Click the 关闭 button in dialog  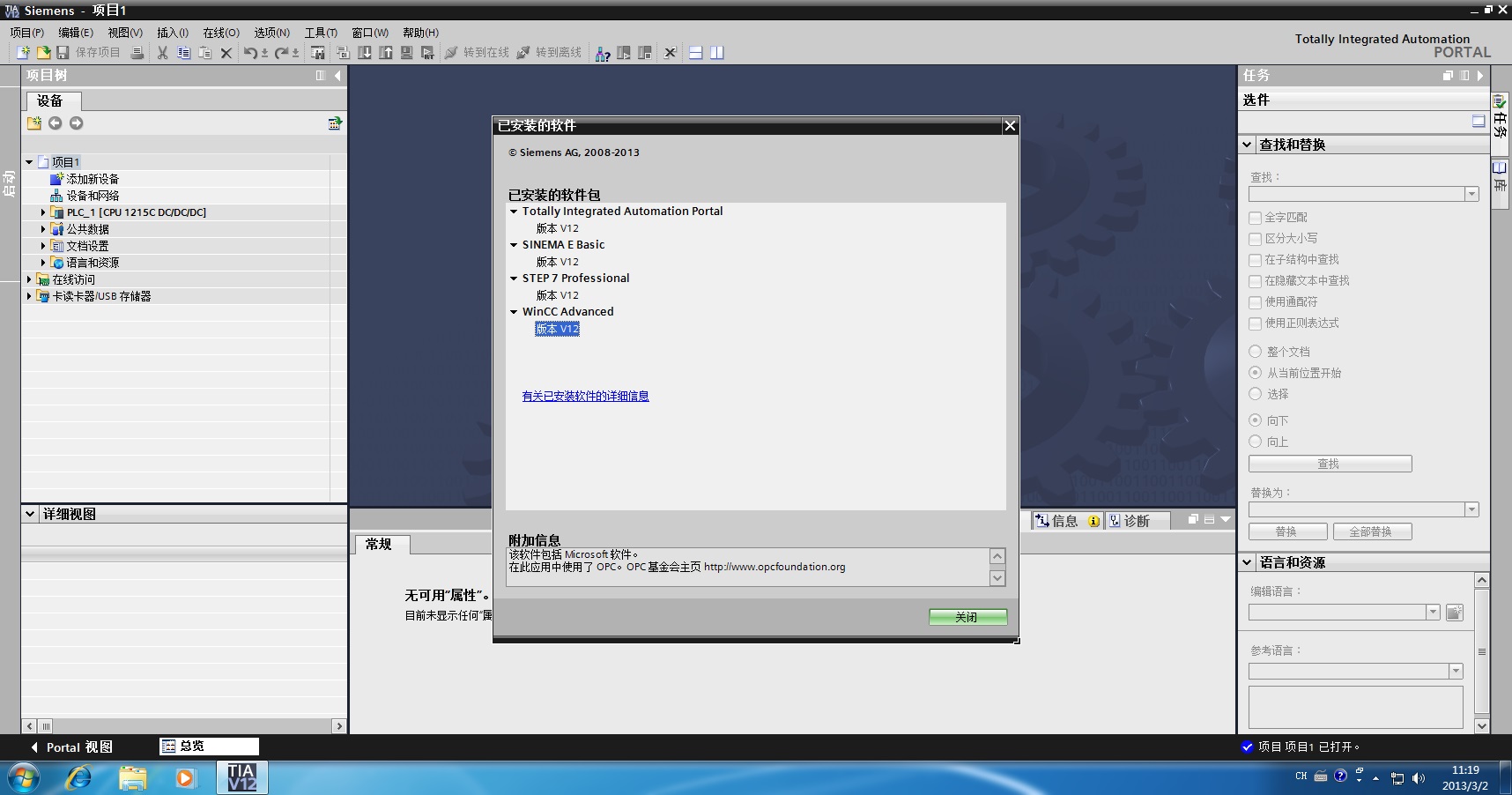967,617
